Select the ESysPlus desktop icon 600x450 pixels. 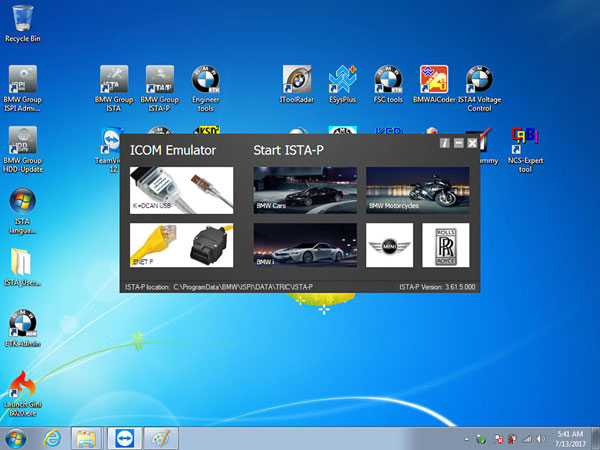click(x=342, y=84)
